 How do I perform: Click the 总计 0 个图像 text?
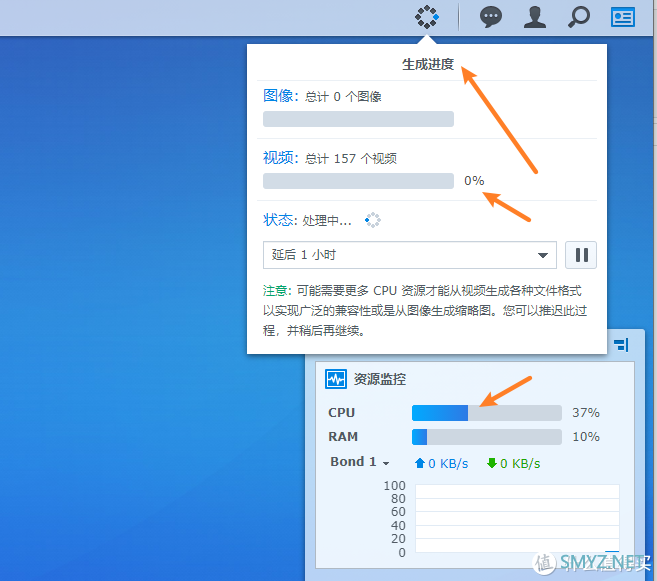click(x=343, y=97)
